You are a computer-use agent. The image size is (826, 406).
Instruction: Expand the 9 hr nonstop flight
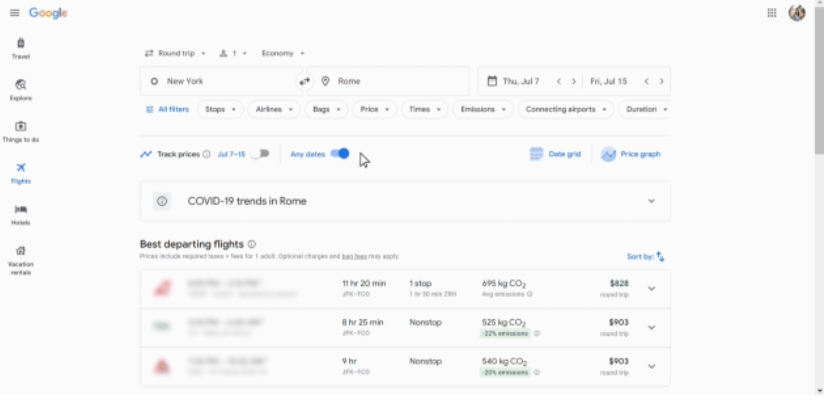coord(652,367)
